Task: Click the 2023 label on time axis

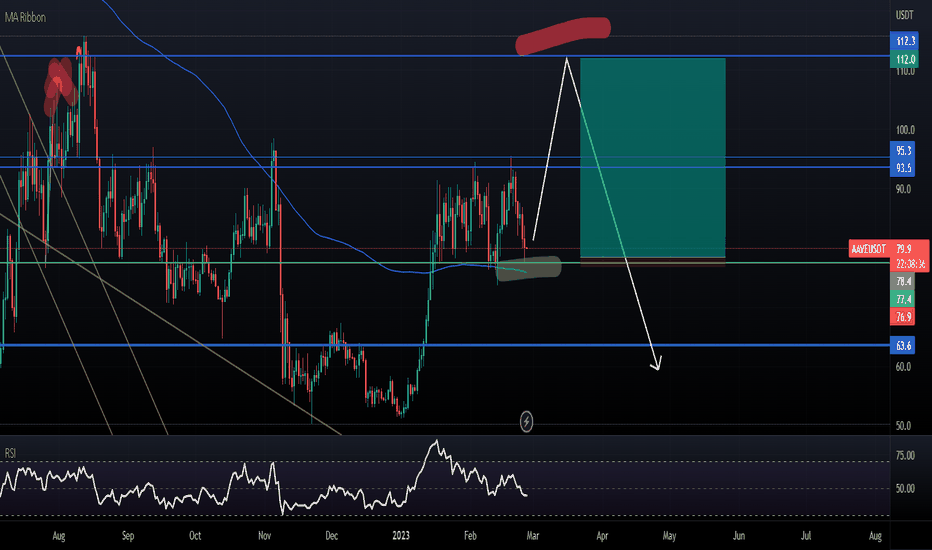Action: (401, 536)
